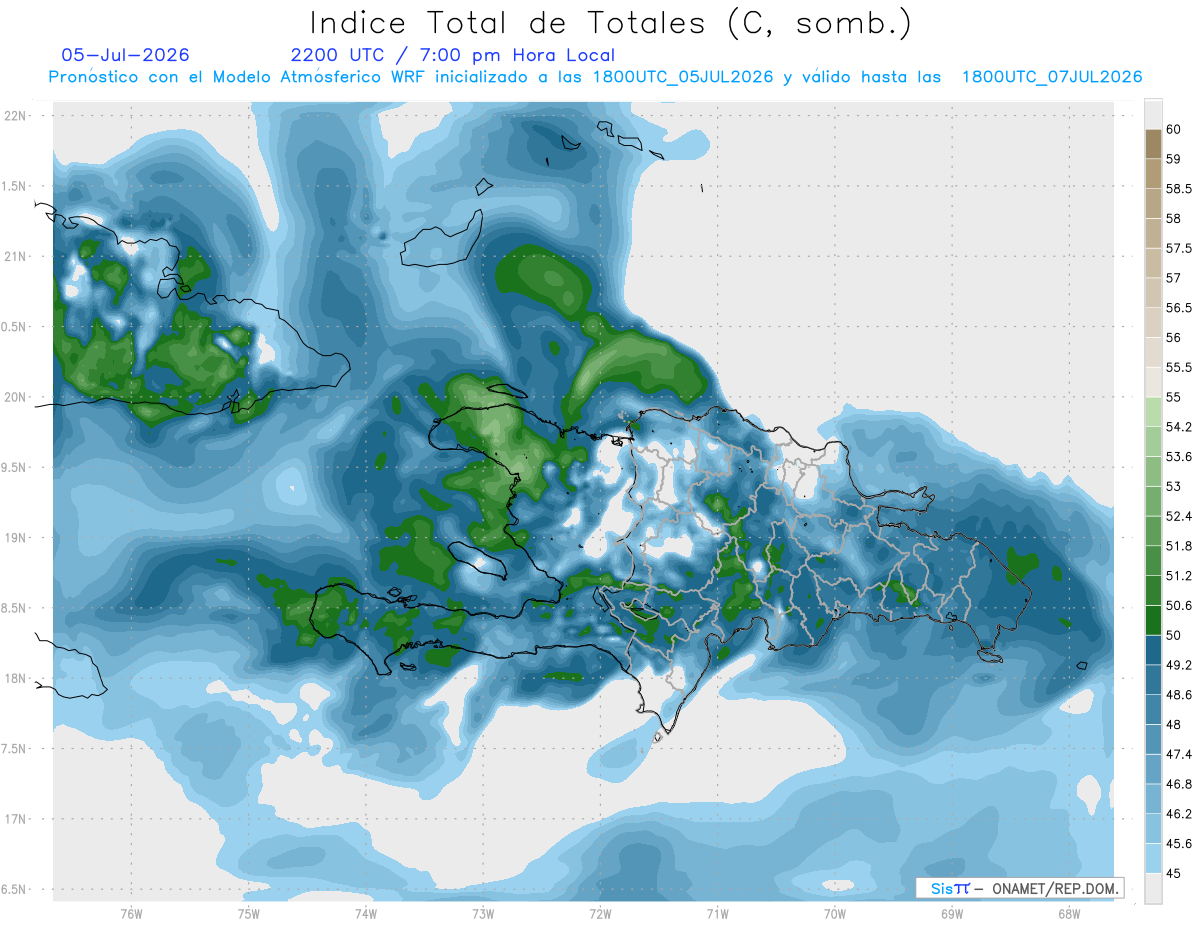Click the '21N' latitude label

[x=17, y=256]
